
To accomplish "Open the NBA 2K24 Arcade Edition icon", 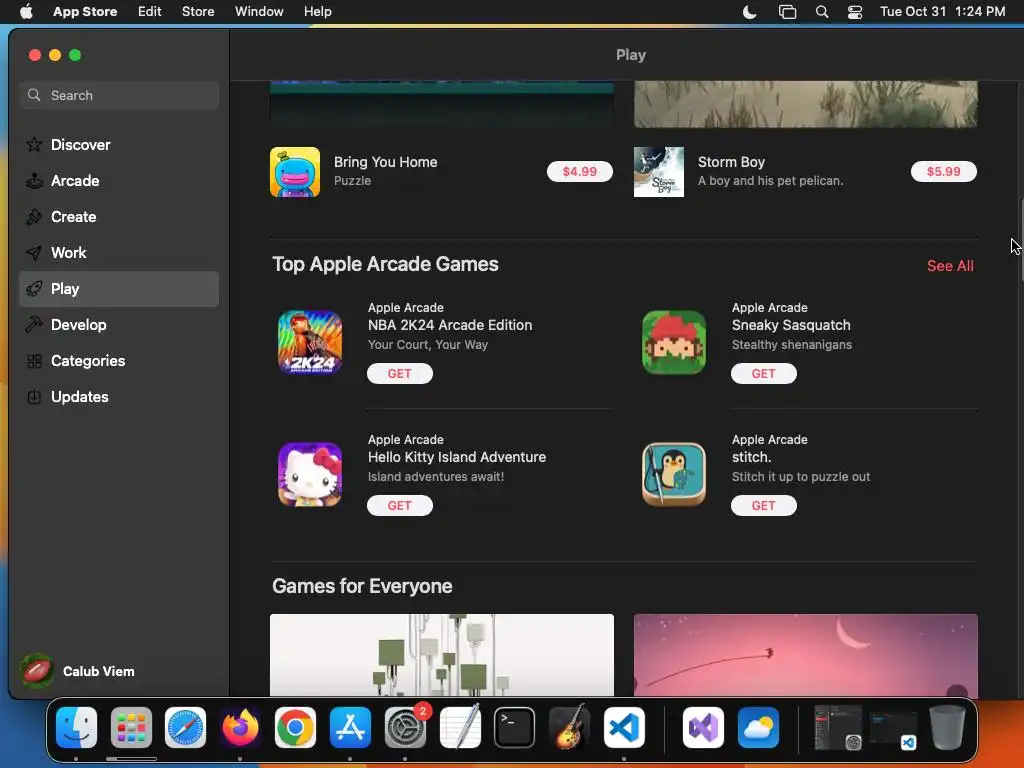I will tap(310, 342).
